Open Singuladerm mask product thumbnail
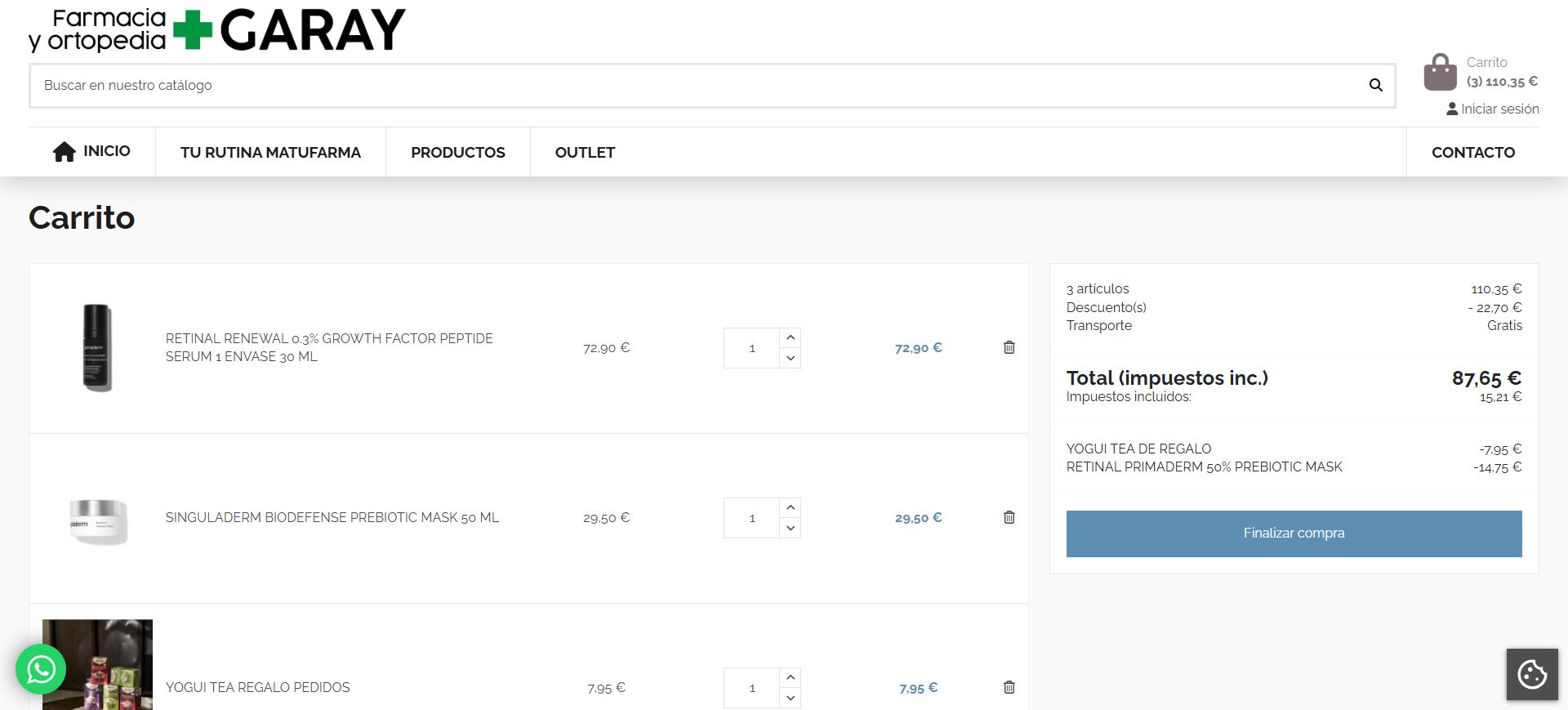The width and height of the screenshot is (1568, 710). tap(97, 518)
